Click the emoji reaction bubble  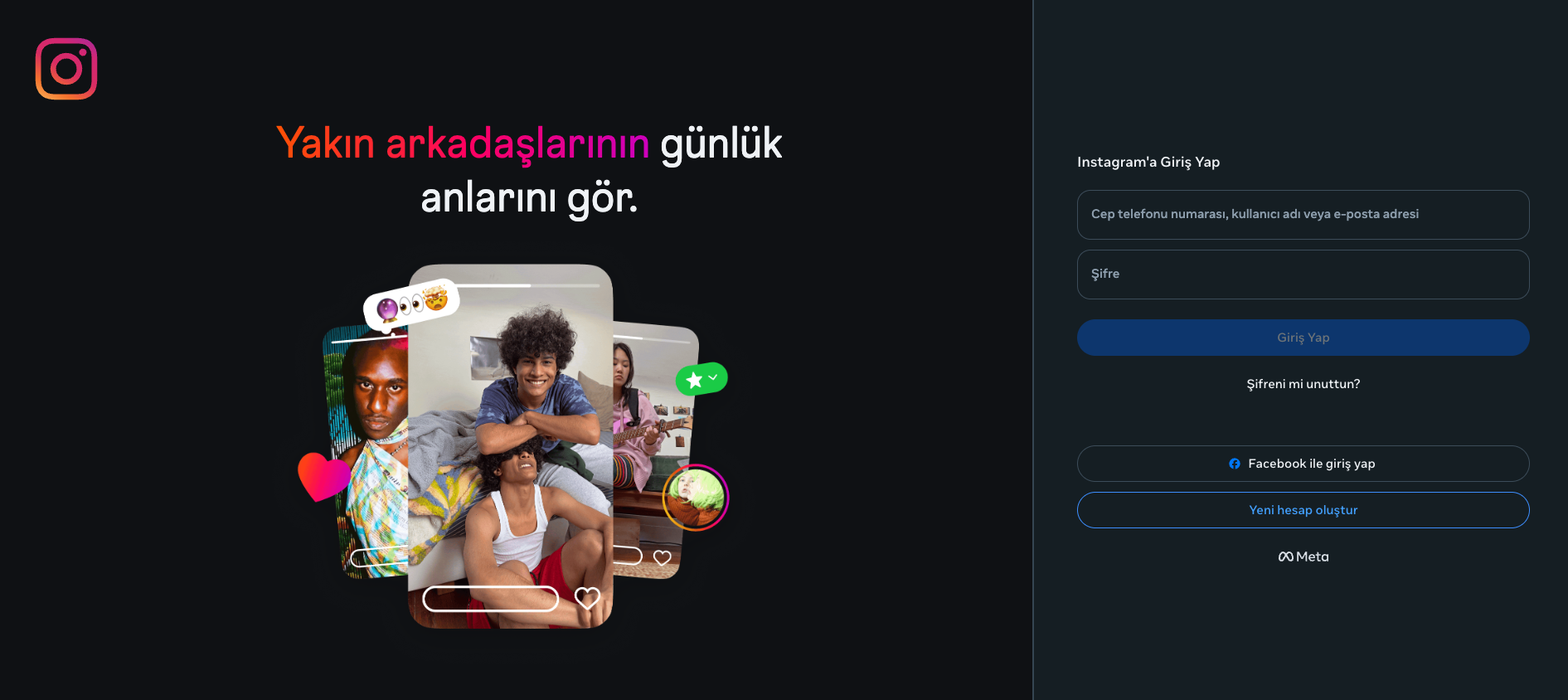412,304
